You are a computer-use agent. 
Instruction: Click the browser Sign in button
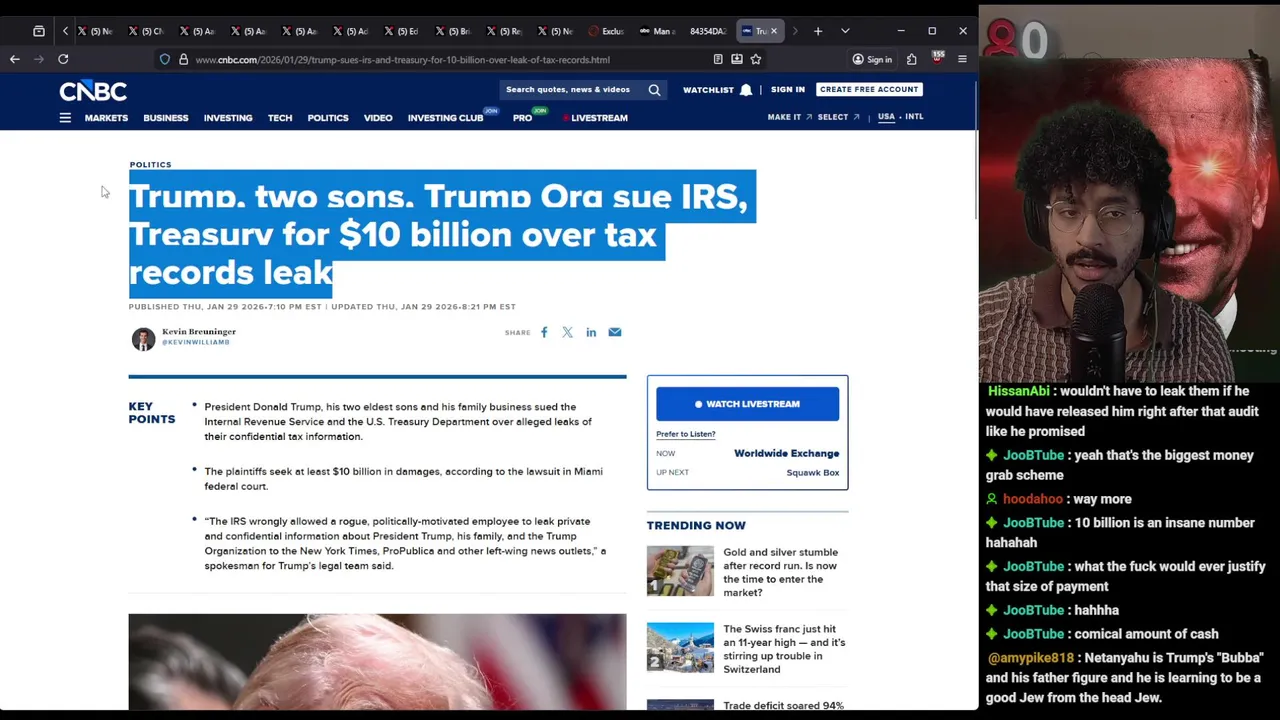click(x=872, y=59)
